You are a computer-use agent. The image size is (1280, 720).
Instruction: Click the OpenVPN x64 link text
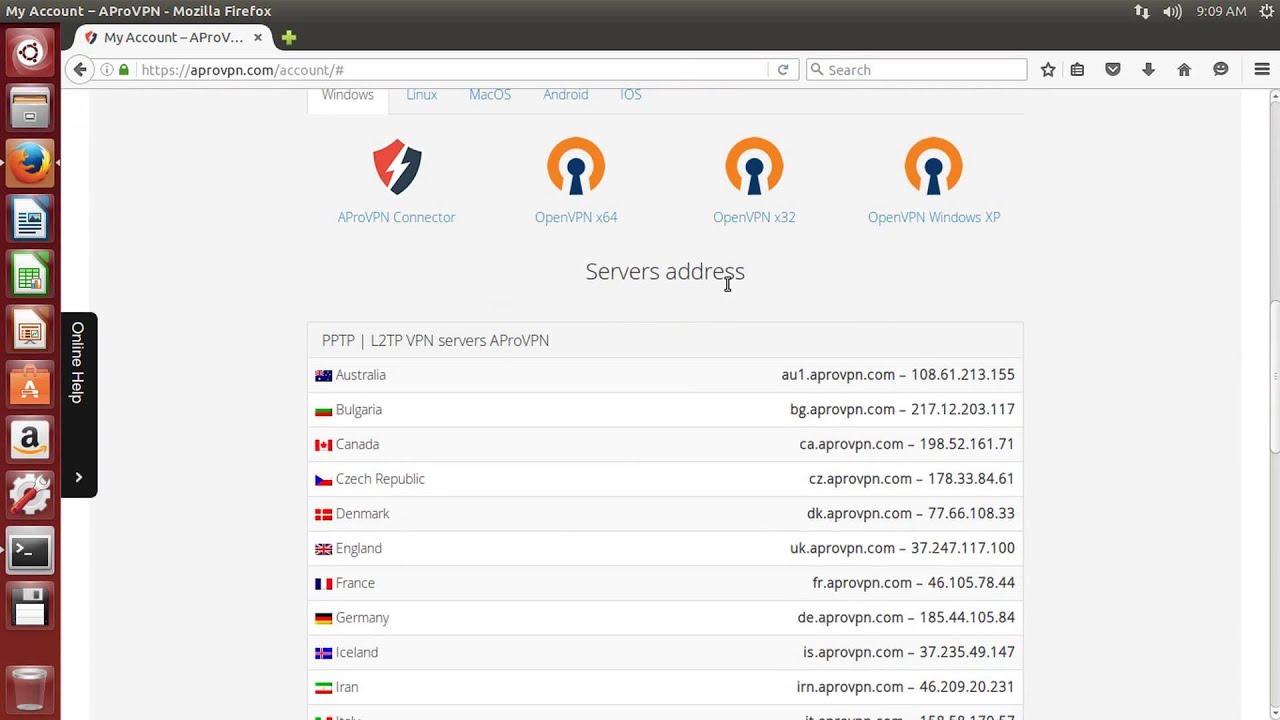click(576, 217)
